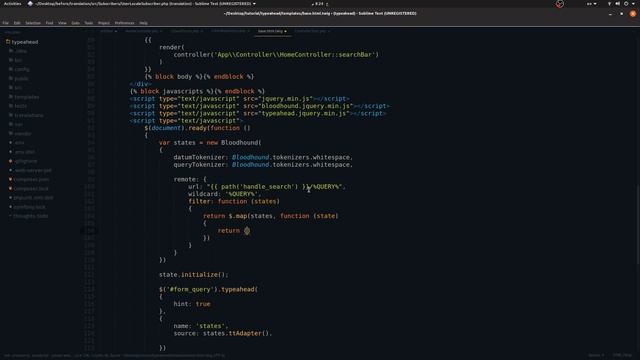This screenshot has width=640, height=360.
Task: Click the 'datumTokenizer' line
Action: click(263, 157)
